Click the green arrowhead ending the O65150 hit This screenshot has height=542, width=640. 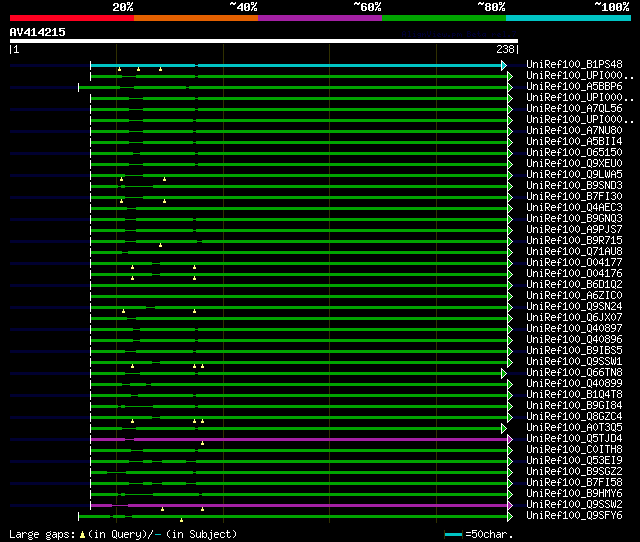[510, 153]
